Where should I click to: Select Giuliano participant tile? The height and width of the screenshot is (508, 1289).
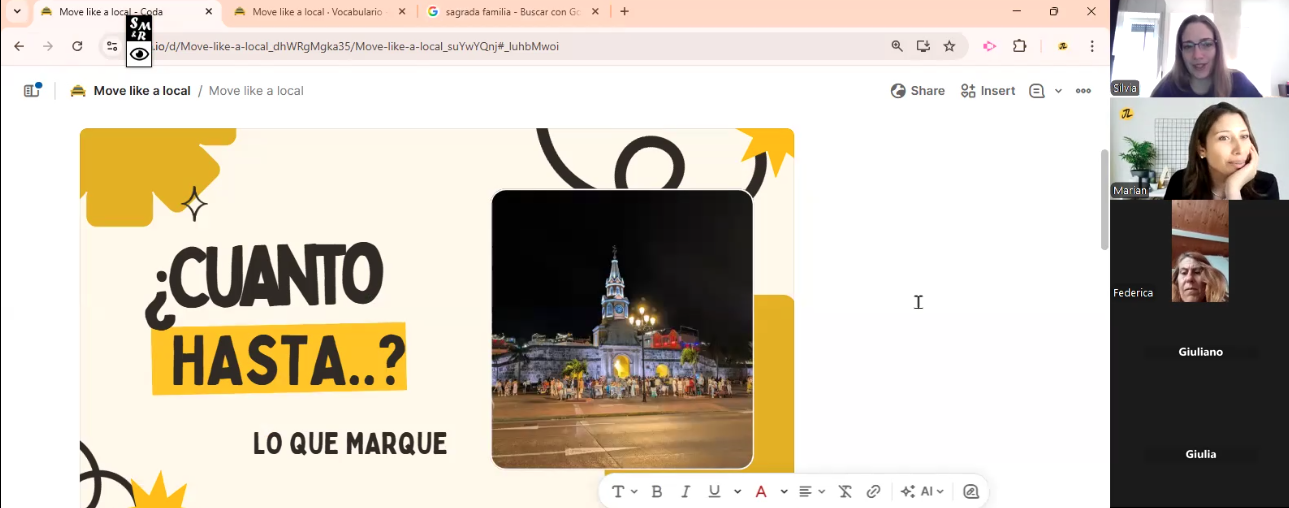pos(1199,352)
